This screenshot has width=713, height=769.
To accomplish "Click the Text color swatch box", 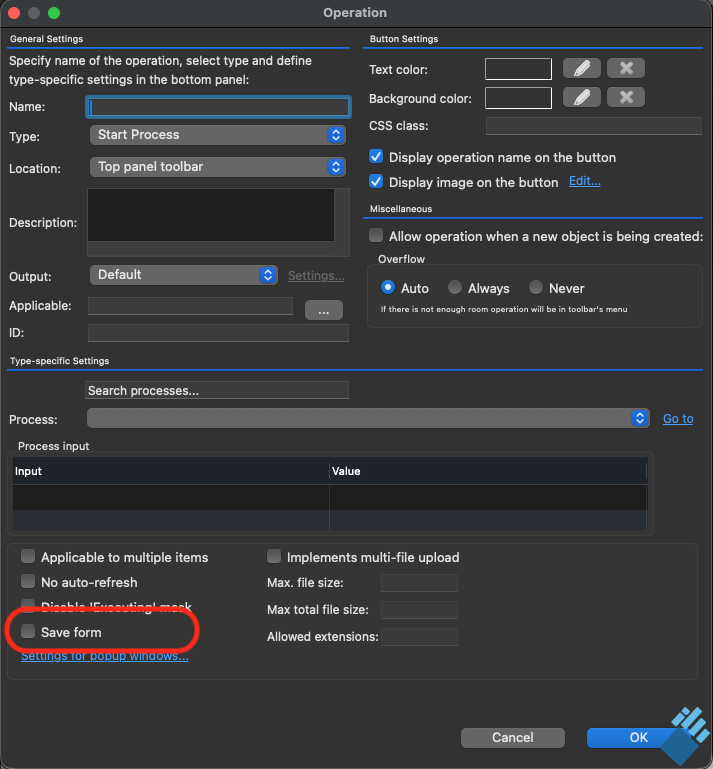I will 518,69.
